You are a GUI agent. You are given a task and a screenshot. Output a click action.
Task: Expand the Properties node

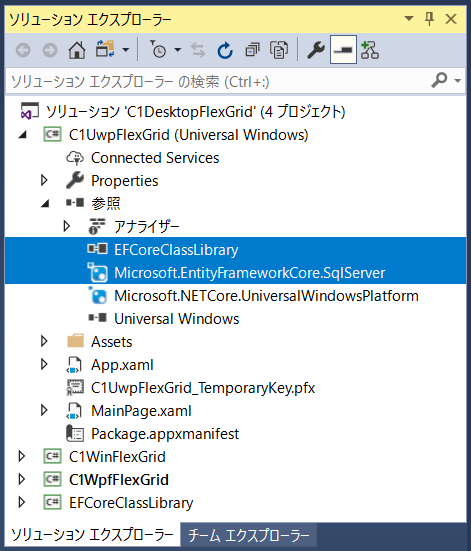click(x=44, y=180)
